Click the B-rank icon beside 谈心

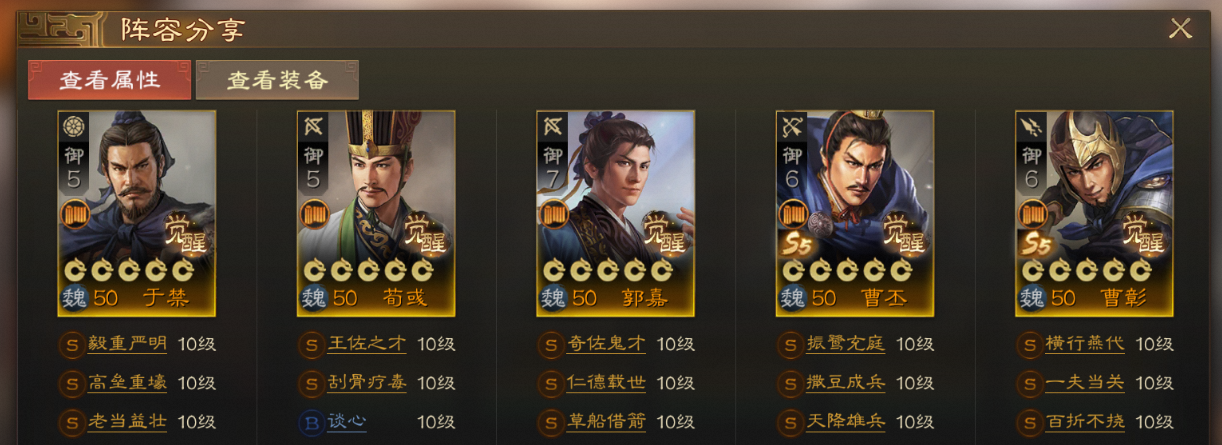coord(310,422)
